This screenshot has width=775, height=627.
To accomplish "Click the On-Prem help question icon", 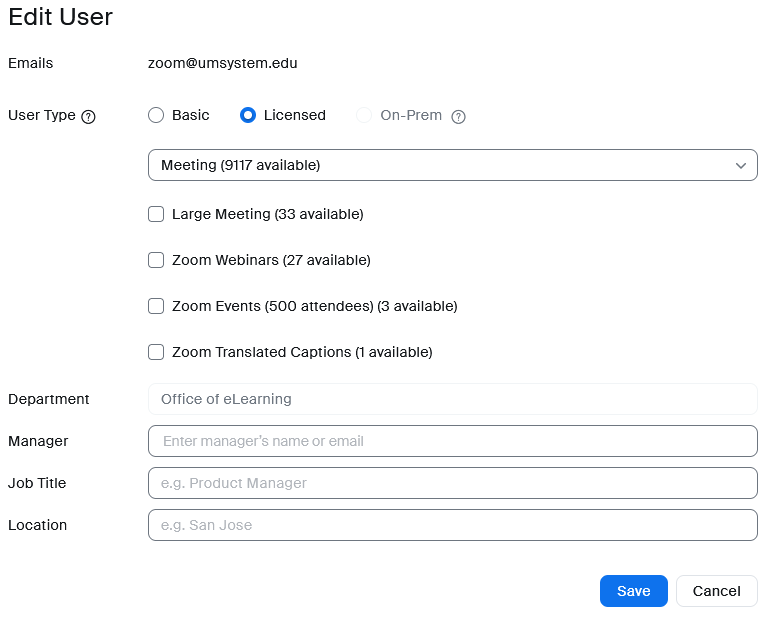I will tap(458, 117).
